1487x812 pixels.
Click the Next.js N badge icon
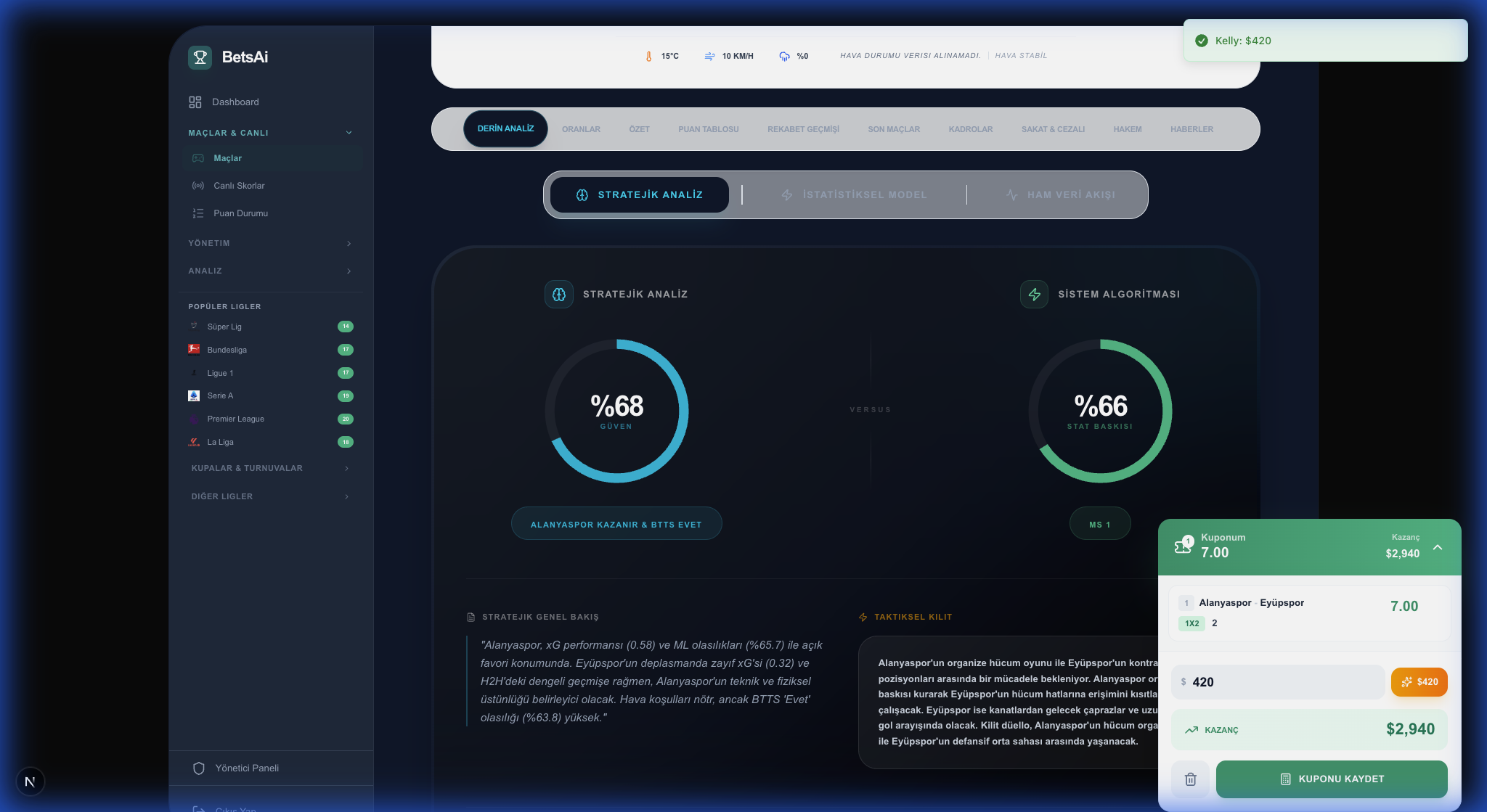[30, 782]
